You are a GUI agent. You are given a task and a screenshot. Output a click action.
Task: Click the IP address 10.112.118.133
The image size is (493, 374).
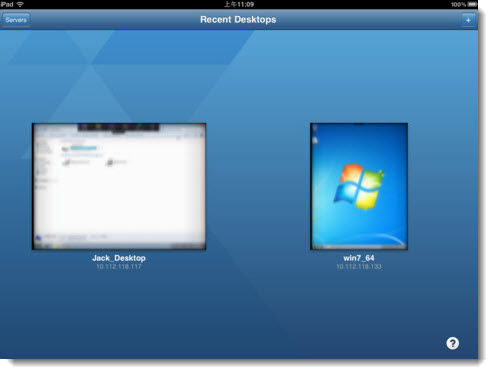coord(359,267)
